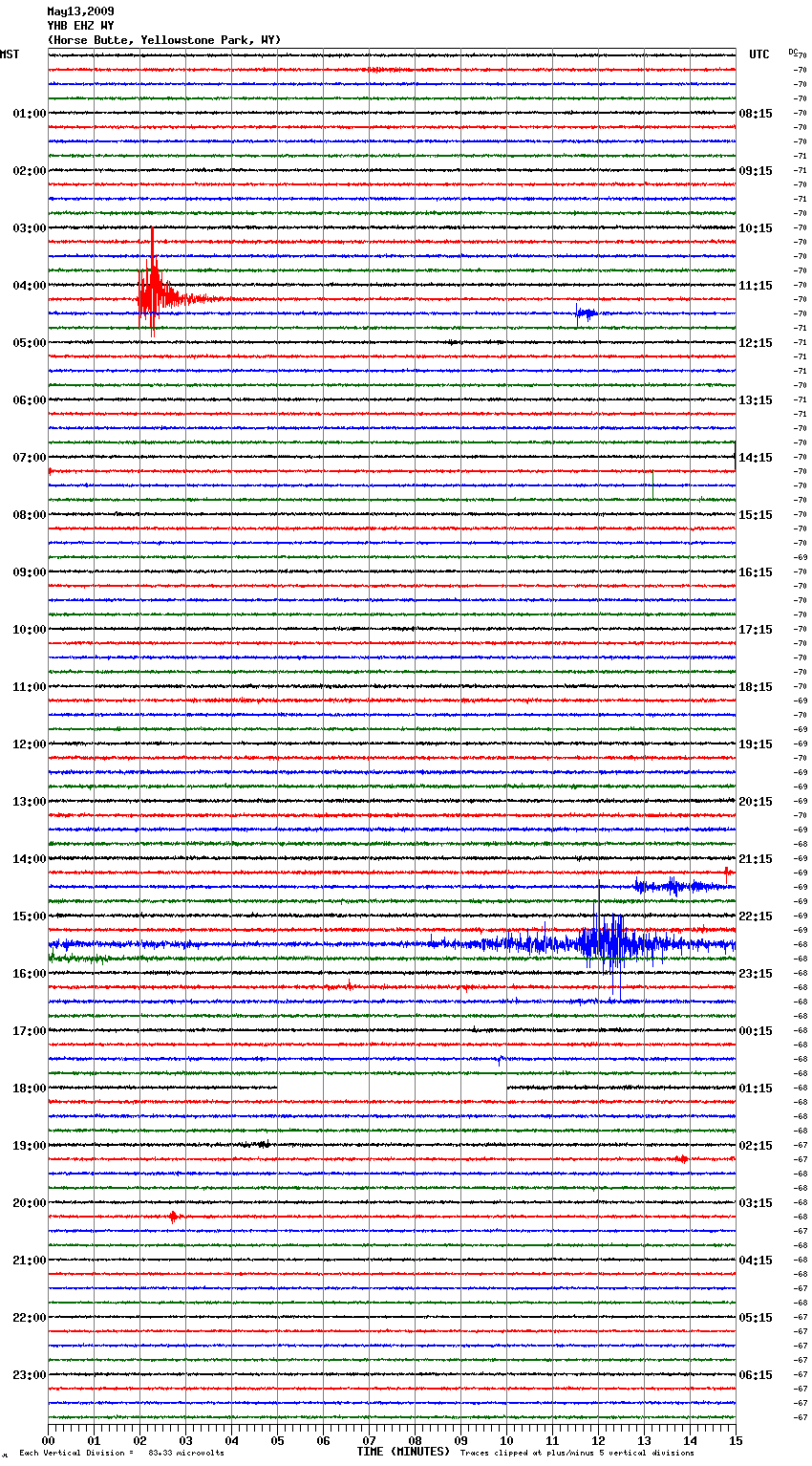Image resolution: width=812 pixels, height=1466 pixels.
Task: Select the 01:00 MST row label
Action: (x=29, y=114)
